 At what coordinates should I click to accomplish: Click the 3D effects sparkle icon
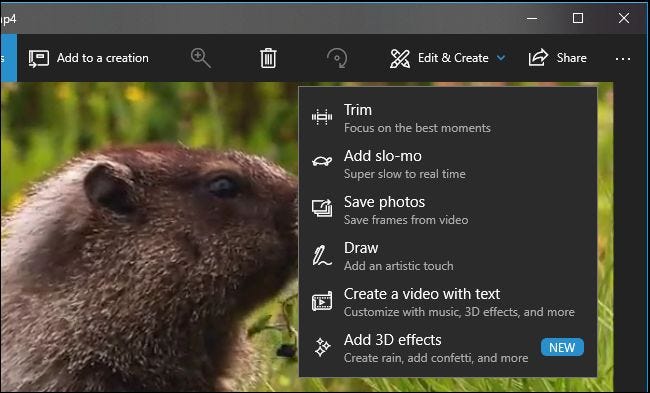pos(322,347)
